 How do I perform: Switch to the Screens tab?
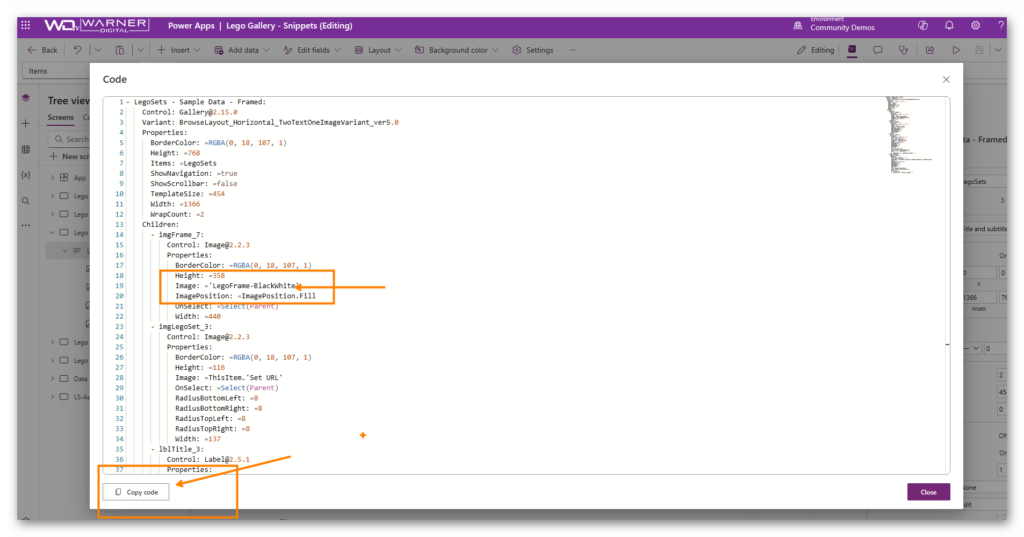pos(61,118)
